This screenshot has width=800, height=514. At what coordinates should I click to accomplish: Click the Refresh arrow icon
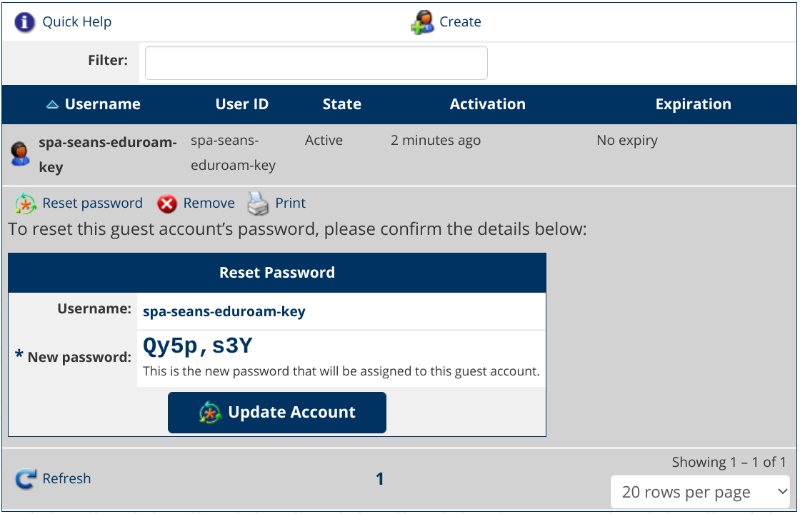[26, 479]
